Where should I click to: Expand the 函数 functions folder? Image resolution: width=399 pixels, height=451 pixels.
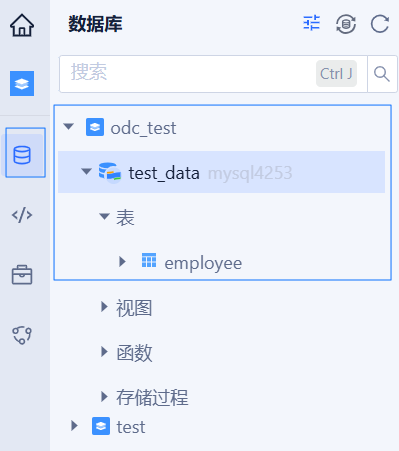(104, 351)
